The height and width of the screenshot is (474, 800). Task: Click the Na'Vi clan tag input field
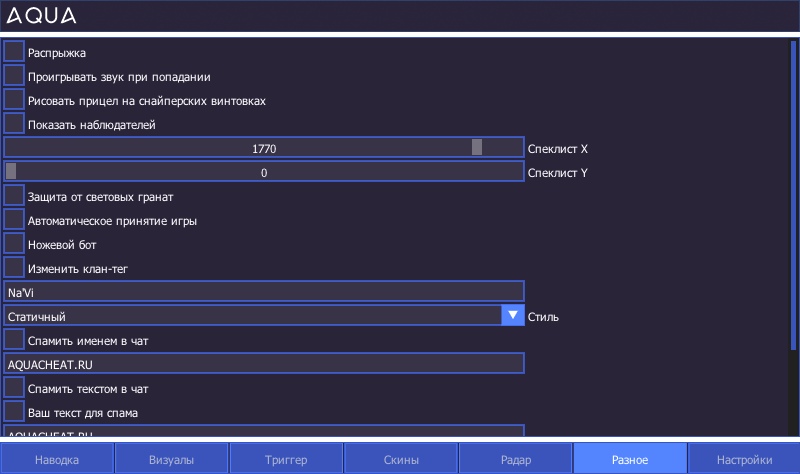[264, 292]
